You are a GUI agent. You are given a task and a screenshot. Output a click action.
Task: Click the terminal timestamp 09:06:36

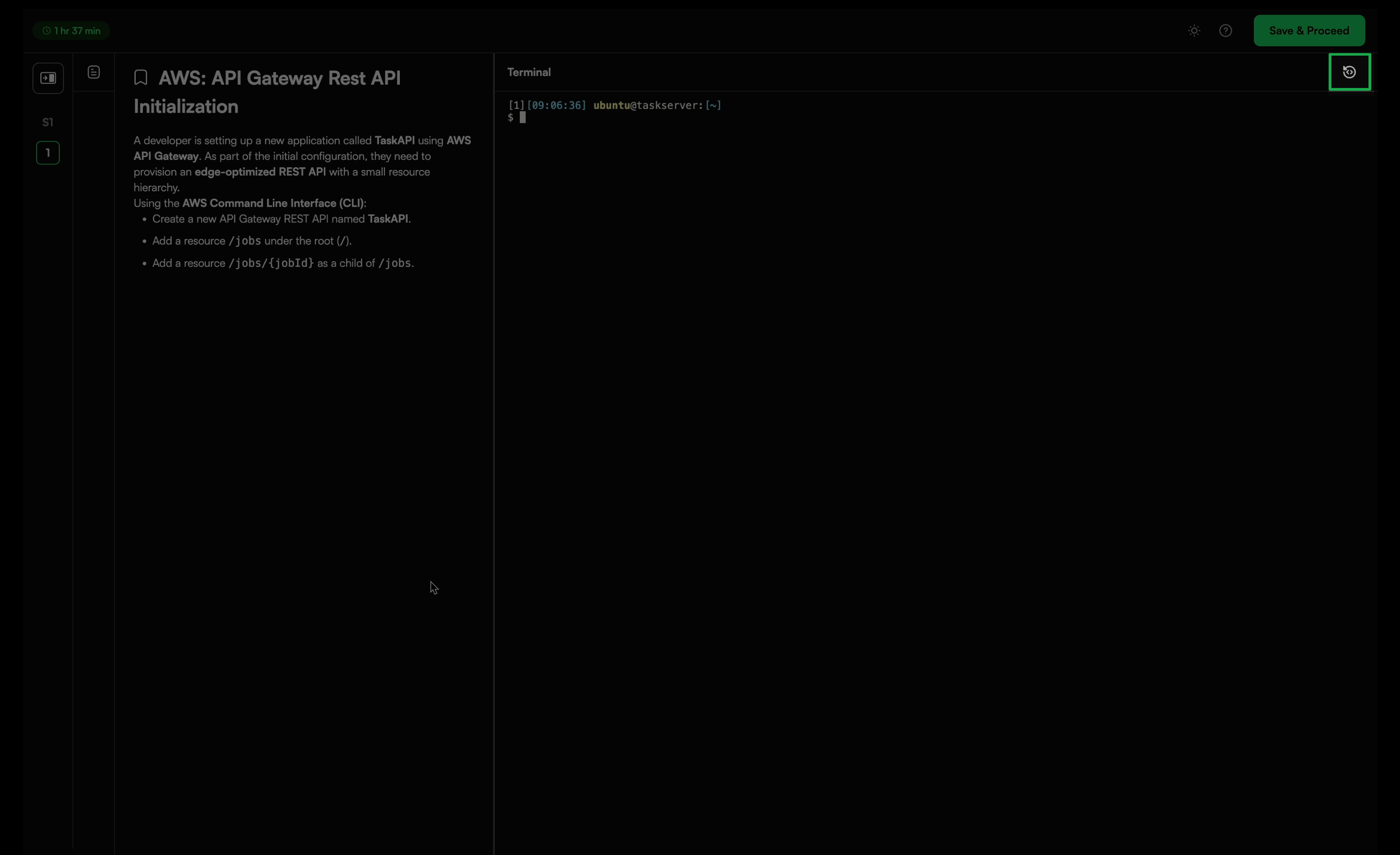pyautogui.click(x=556, y=105)
